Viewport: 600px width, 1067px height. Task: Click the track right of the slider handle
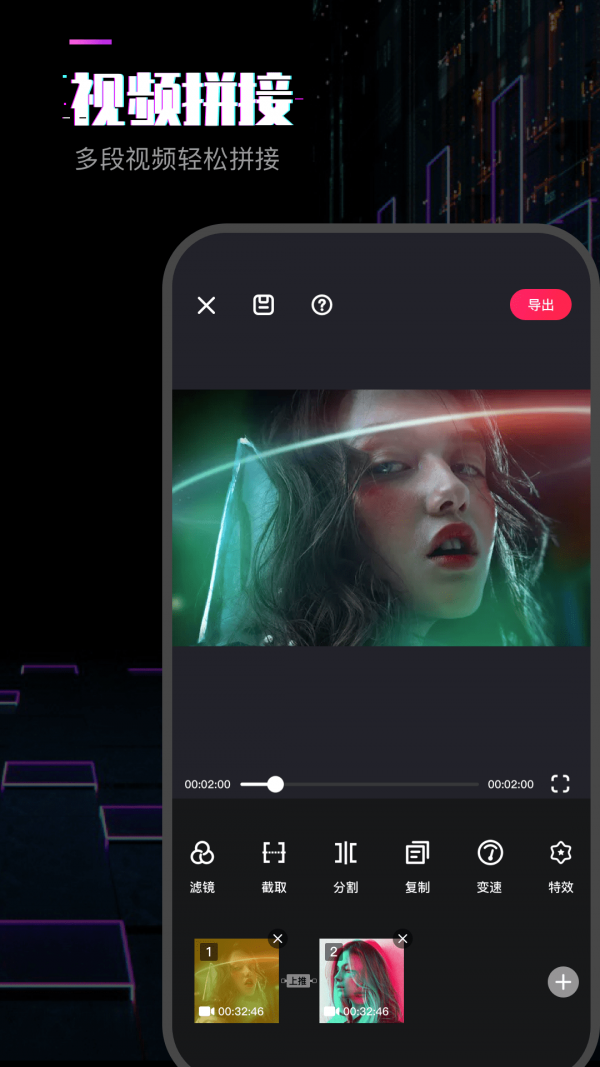(380, 784)
